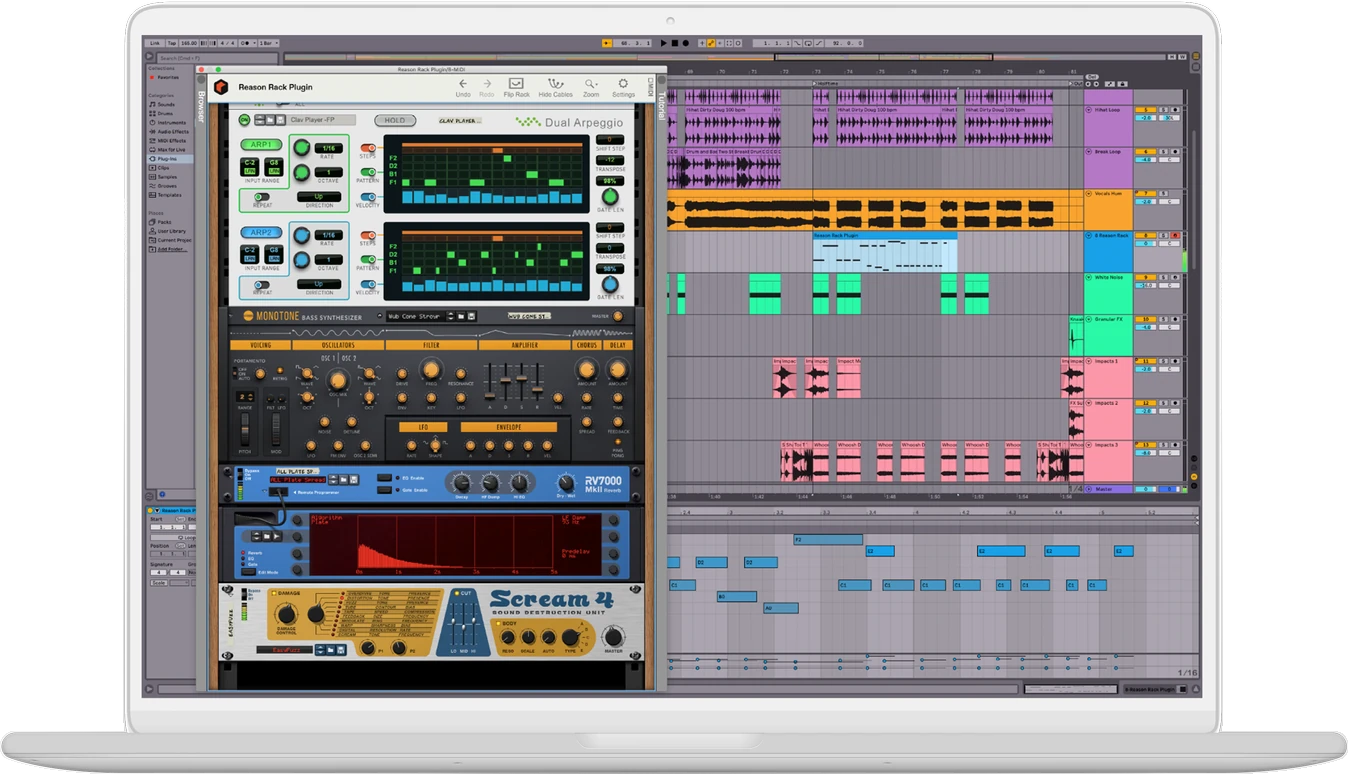Select the ARP1 button

point(260,144)
